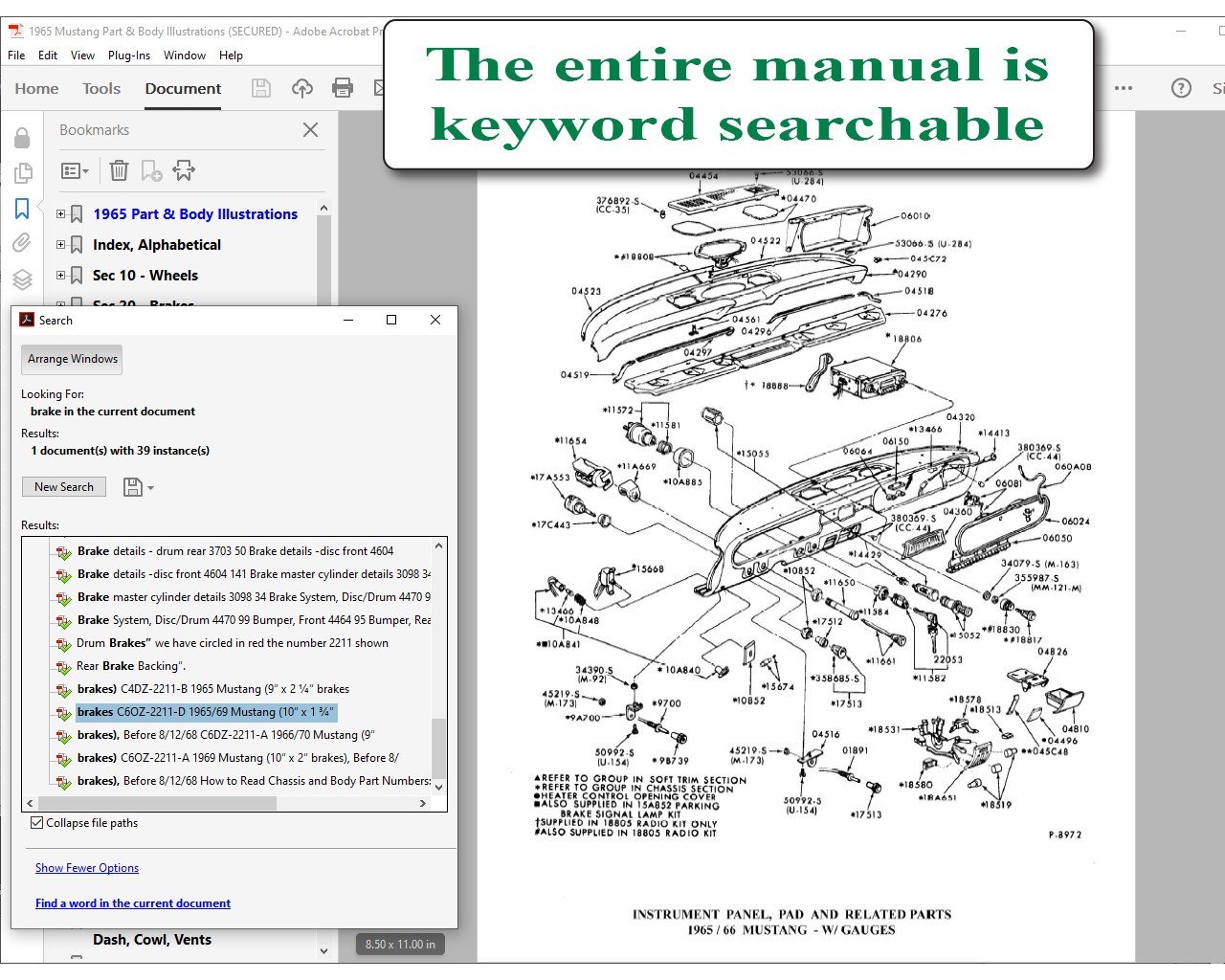1225x980 pixels.
Task: Delete the selected bookmark via trash icon
Action: coord(119,170)
